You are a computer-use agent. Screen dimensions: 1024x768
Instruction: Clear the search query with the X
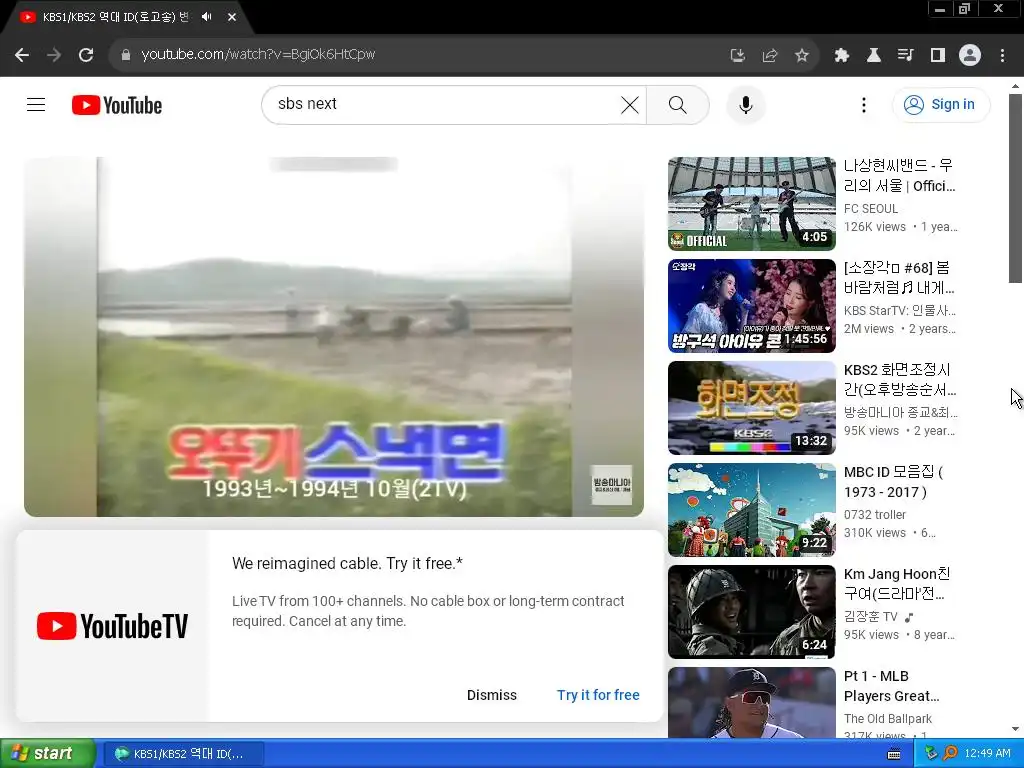[630, 104]
